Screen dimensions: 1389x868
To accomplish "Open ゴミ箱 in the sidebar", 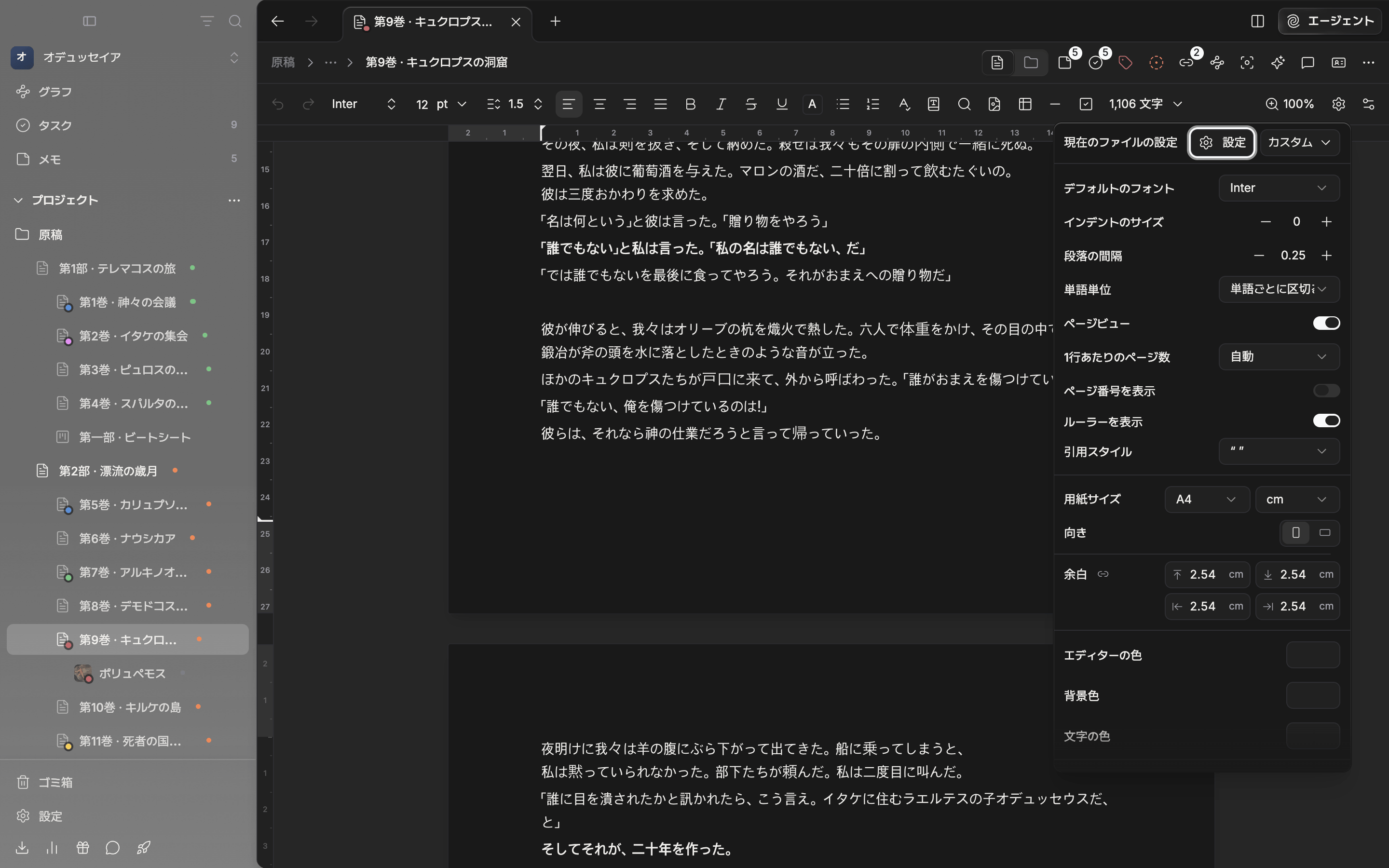I will pos(127,782).
